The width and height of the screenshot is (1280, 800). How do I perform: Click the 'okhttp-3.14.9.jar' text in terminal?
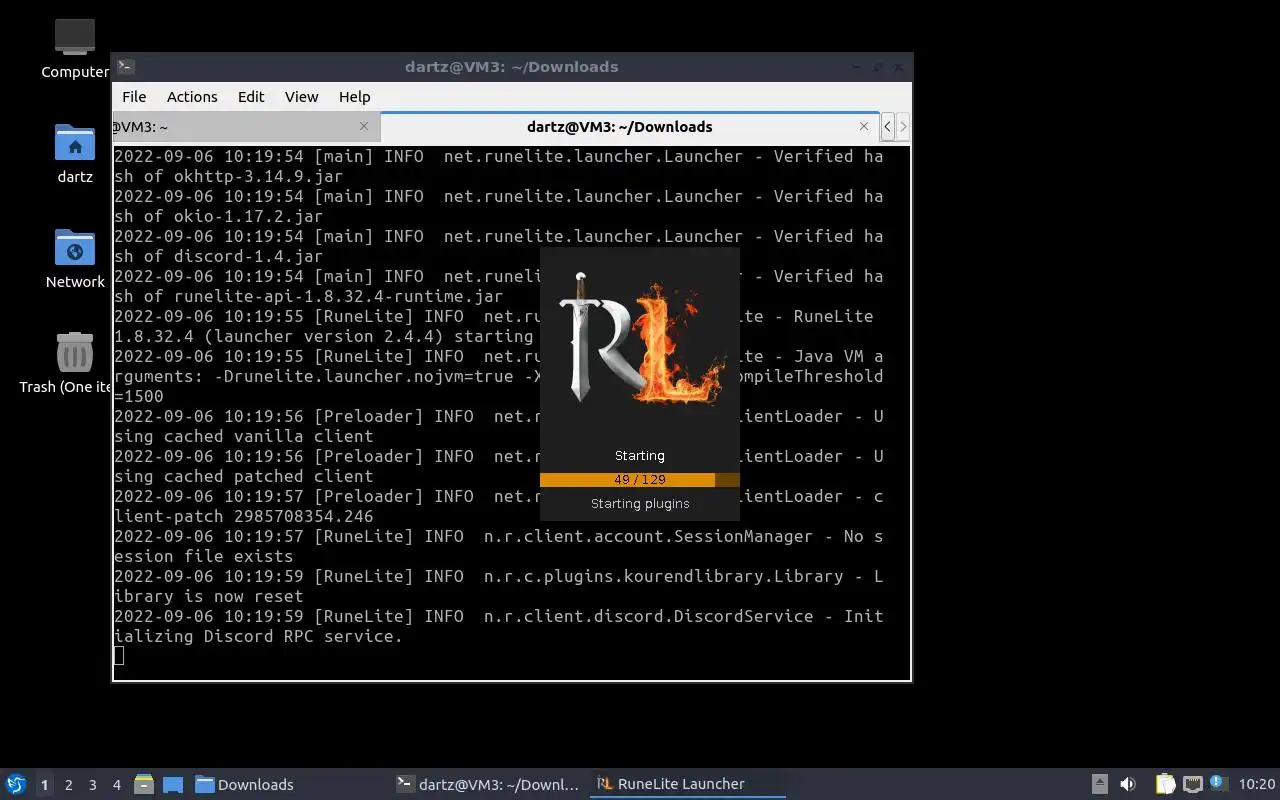[259, 176]
